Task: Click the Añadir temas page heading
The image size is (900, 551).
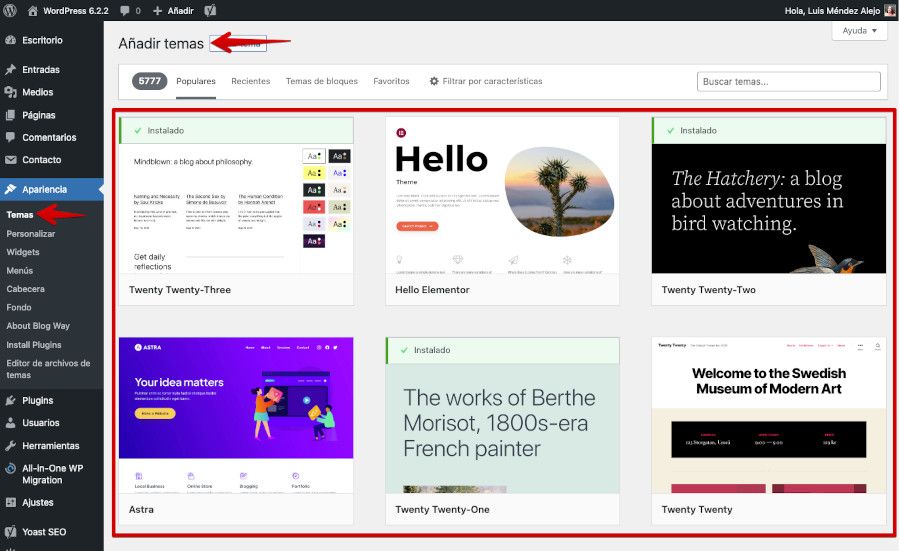Action: point(161,44)
